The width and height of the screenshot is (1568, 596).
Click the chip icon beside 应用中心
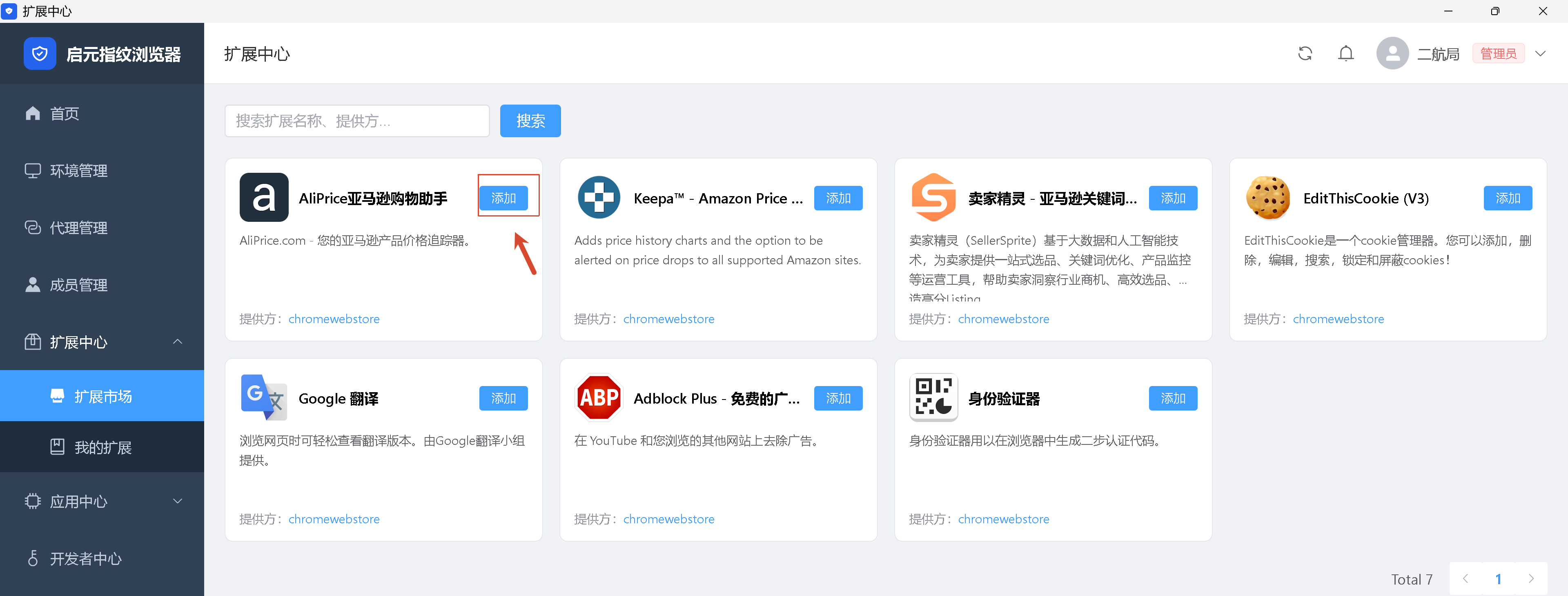coord(33,502)
